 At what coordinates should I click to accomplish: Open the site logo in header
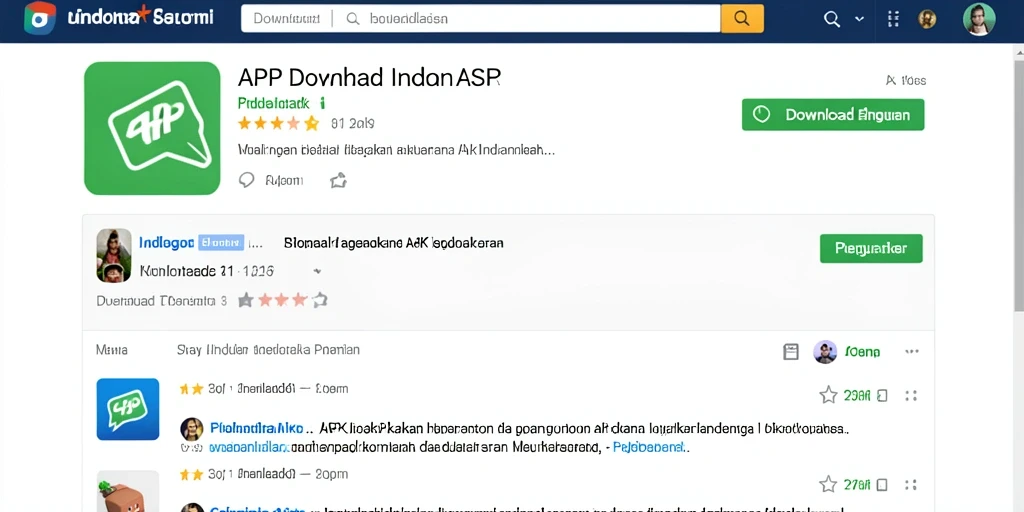40,18
